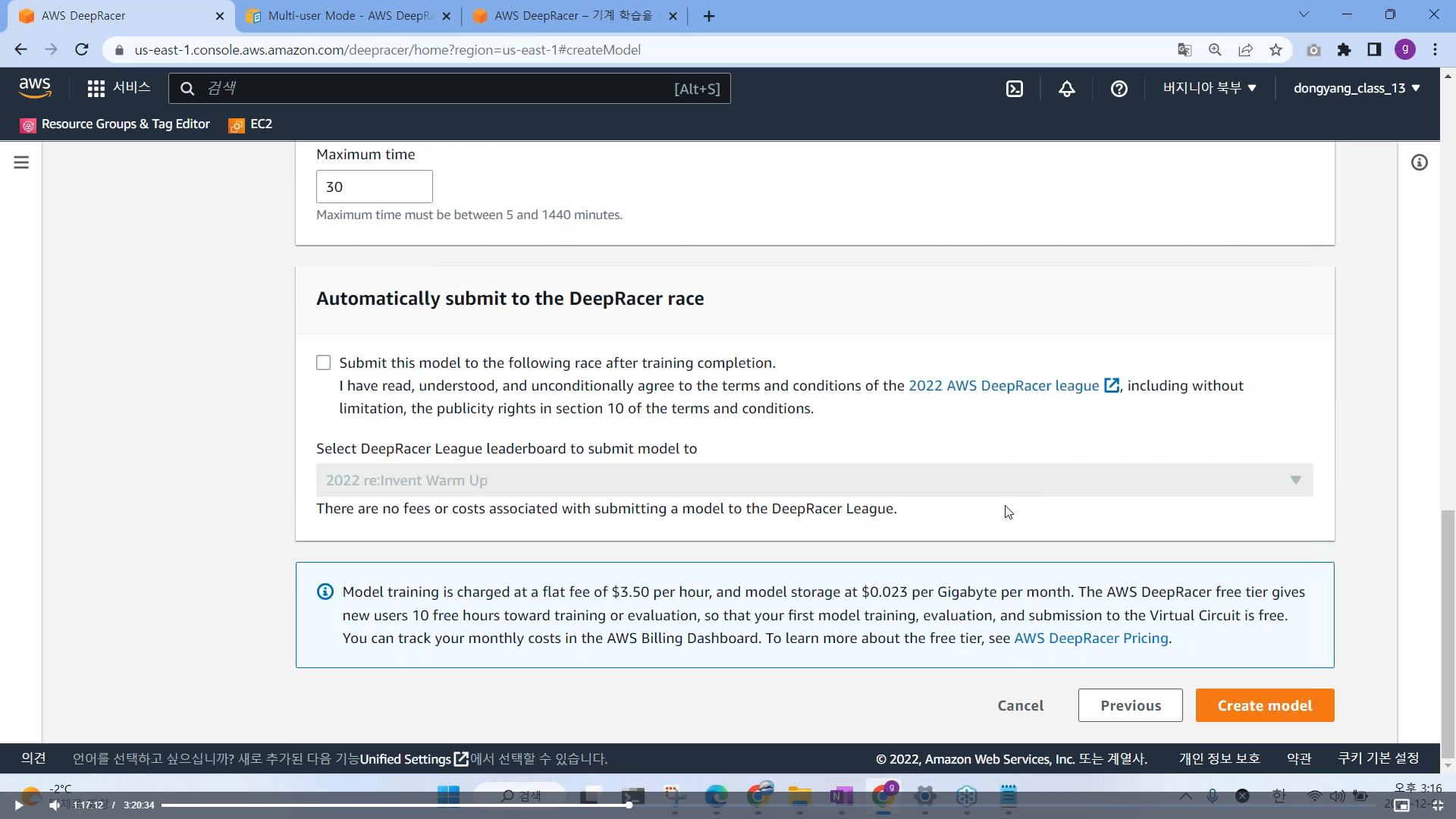Open the AWS DeepRacer Pricing link
1456x819 pixels.
coord(1090,639)
